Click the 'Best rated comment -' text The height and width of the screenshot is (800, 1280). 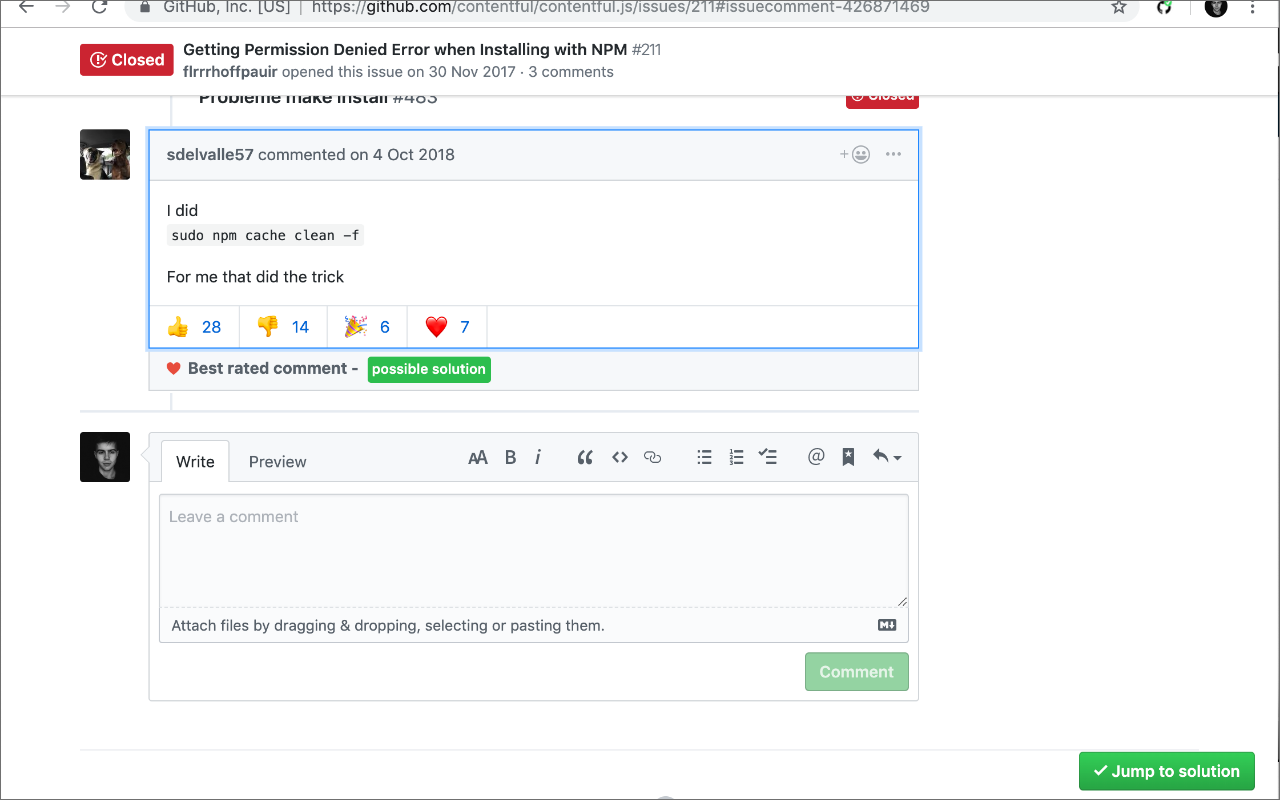273,369
